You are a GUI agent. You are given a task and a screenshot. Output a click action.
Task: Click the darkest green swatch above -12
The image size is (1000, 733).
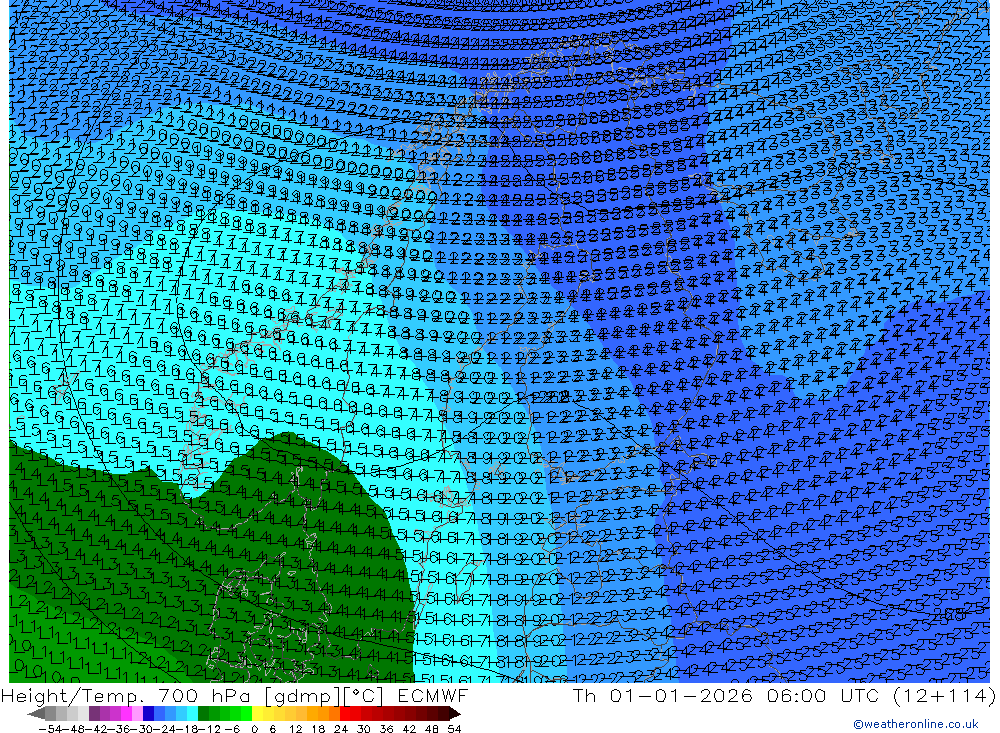tap(203, 714)
